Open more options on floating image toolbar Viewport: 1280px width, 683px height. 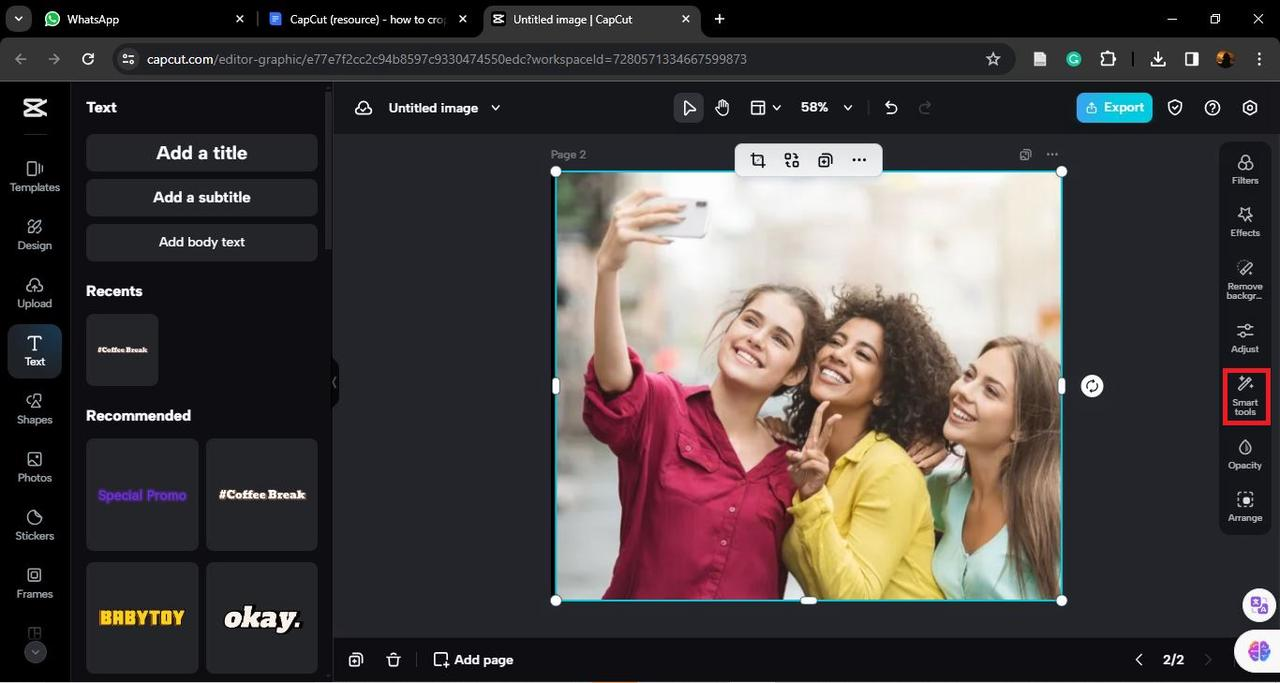[859, 160]
